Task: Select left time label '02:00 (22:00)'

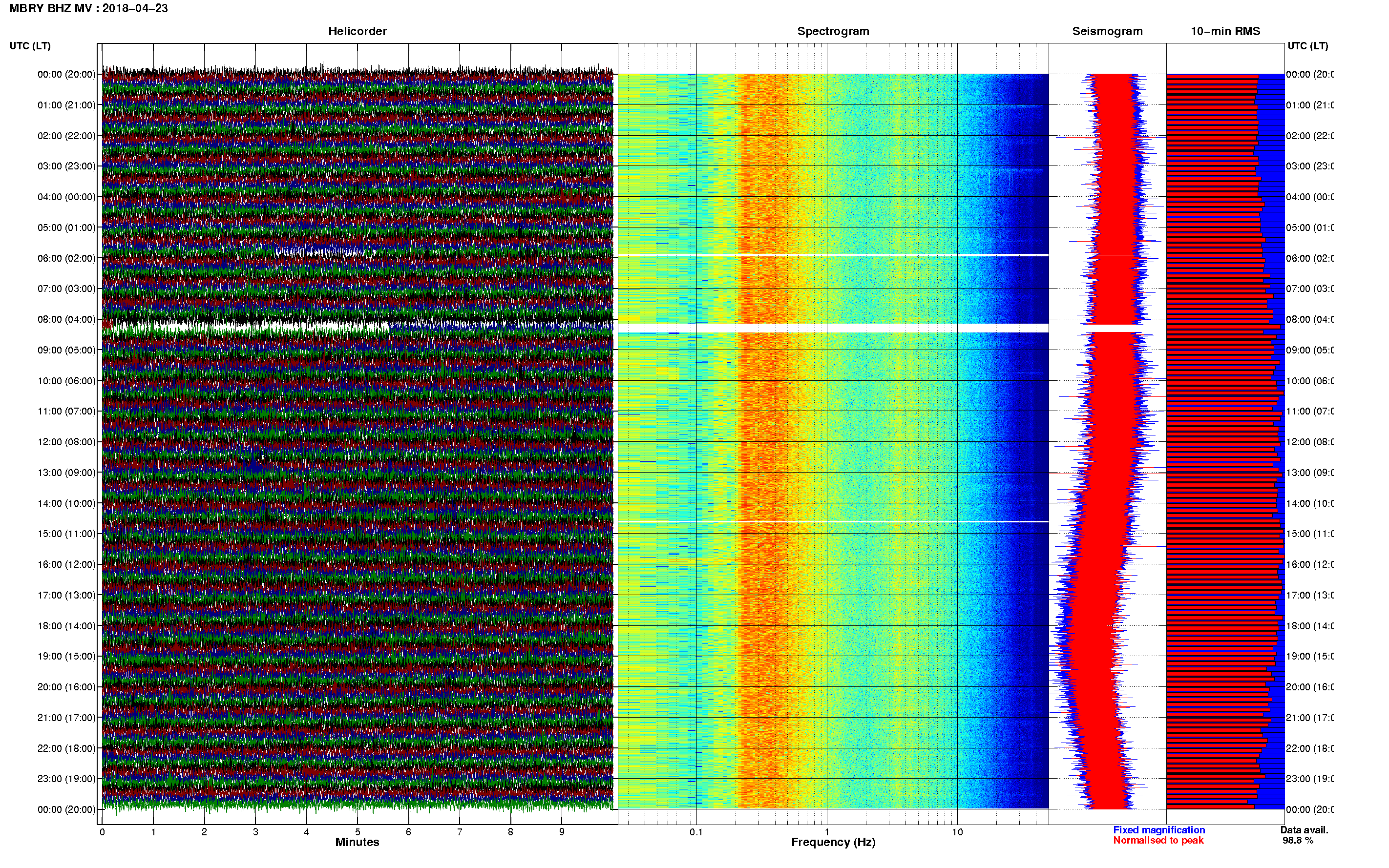Action: pyautogui.click(x=66, y=136)
